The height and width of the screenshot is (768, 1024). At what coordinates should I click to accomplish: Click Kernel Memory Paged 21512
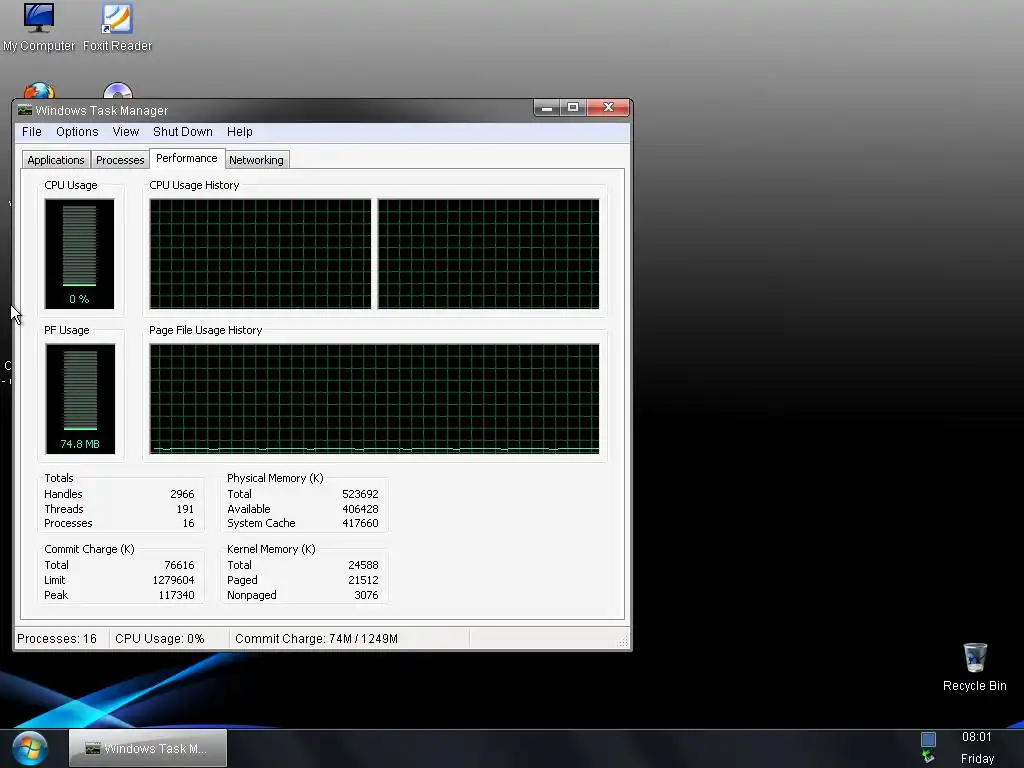(363, 580)
